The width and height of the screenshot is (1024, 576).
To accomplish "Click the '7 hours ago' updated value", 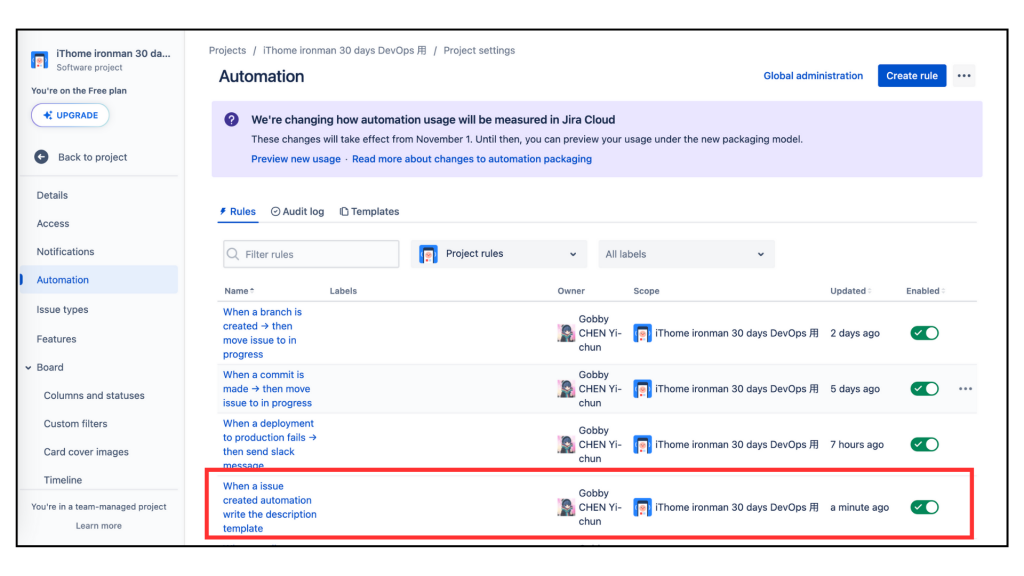I will 857,444.
